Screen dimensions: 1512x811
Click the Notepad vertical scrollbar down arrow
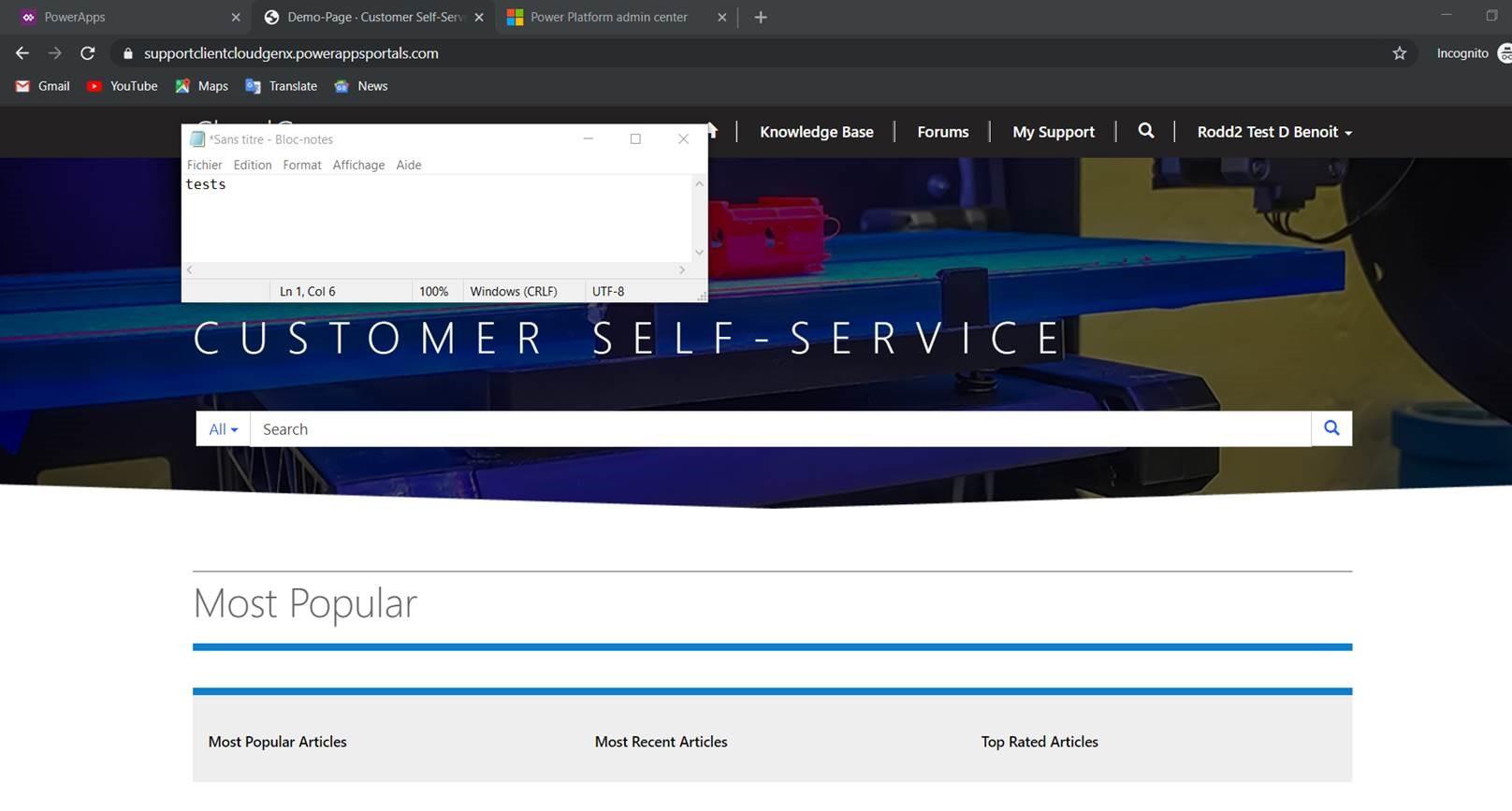pyautogui.click(x=698, y=253)
